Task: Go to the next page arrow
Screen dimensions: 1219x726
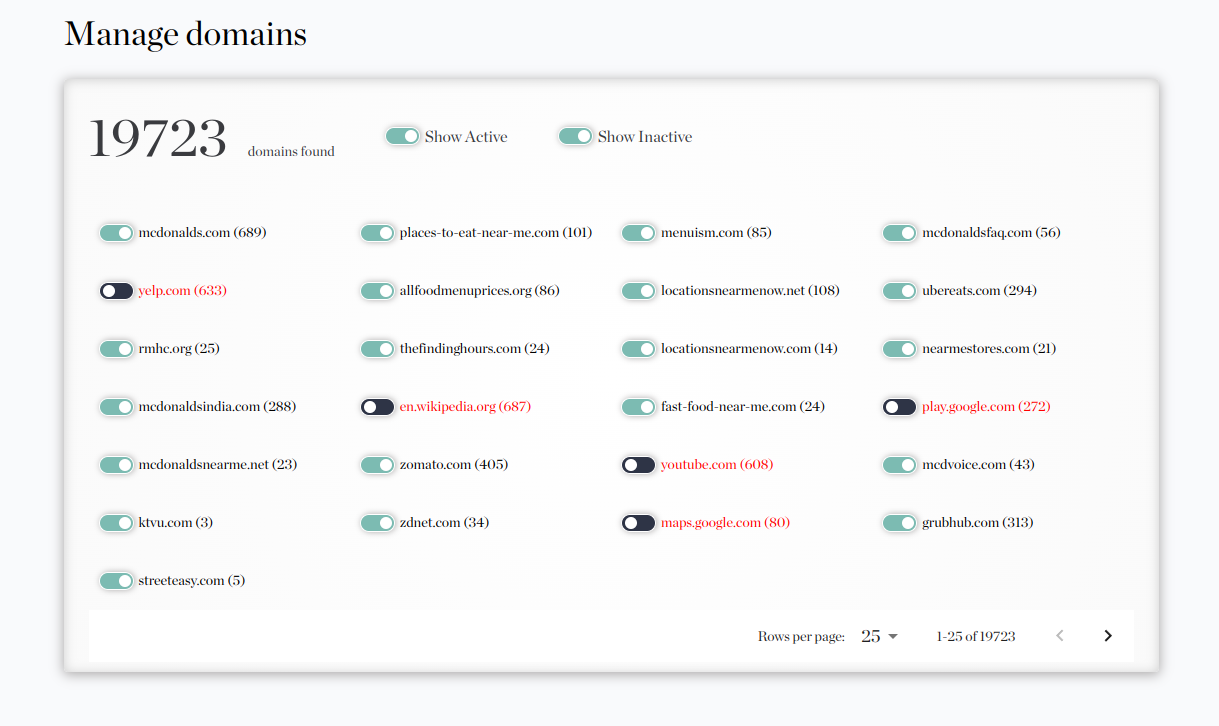Action: pos(1107,636)
